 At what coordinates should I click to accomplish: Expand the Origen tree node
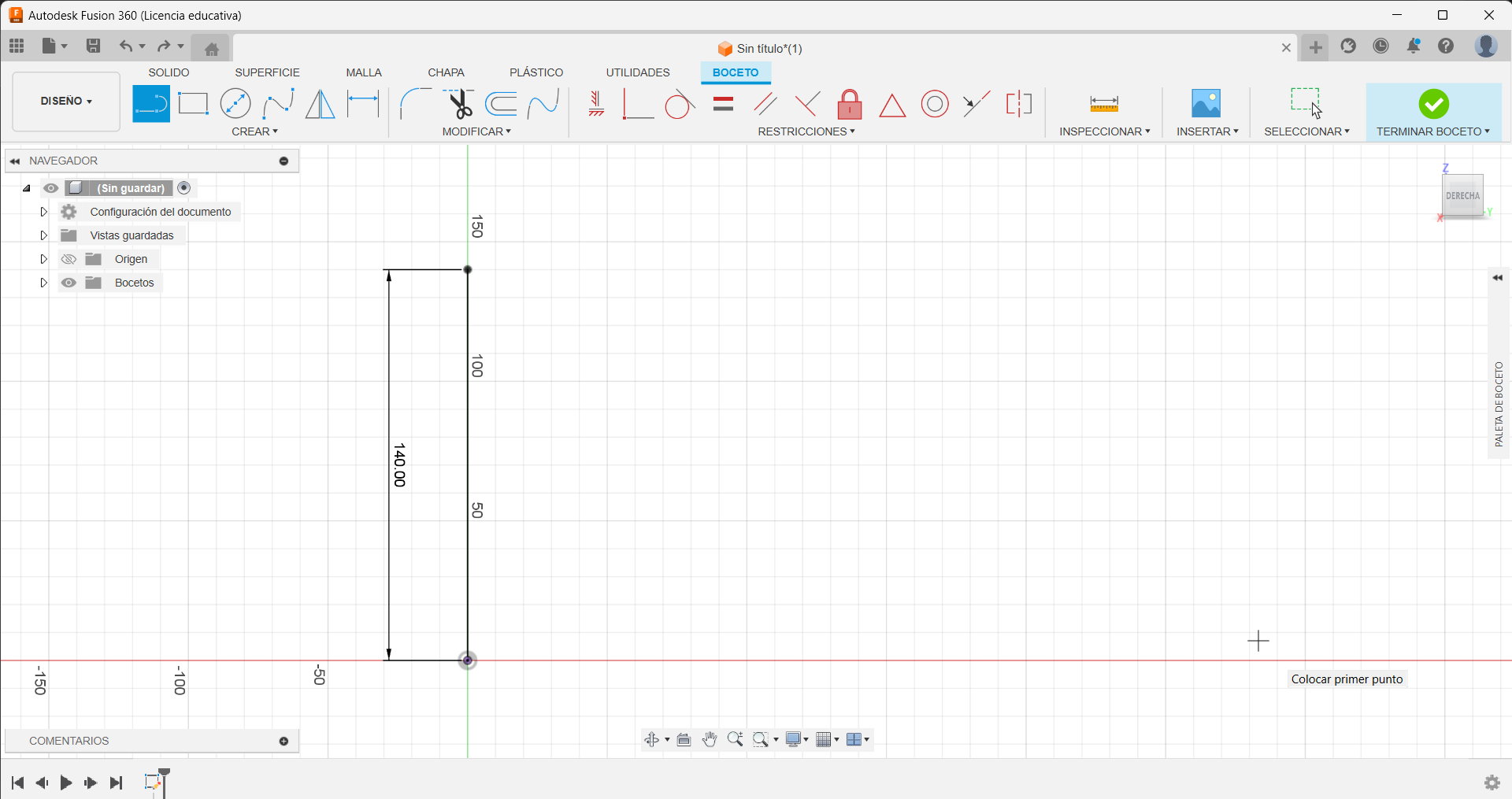44,259
